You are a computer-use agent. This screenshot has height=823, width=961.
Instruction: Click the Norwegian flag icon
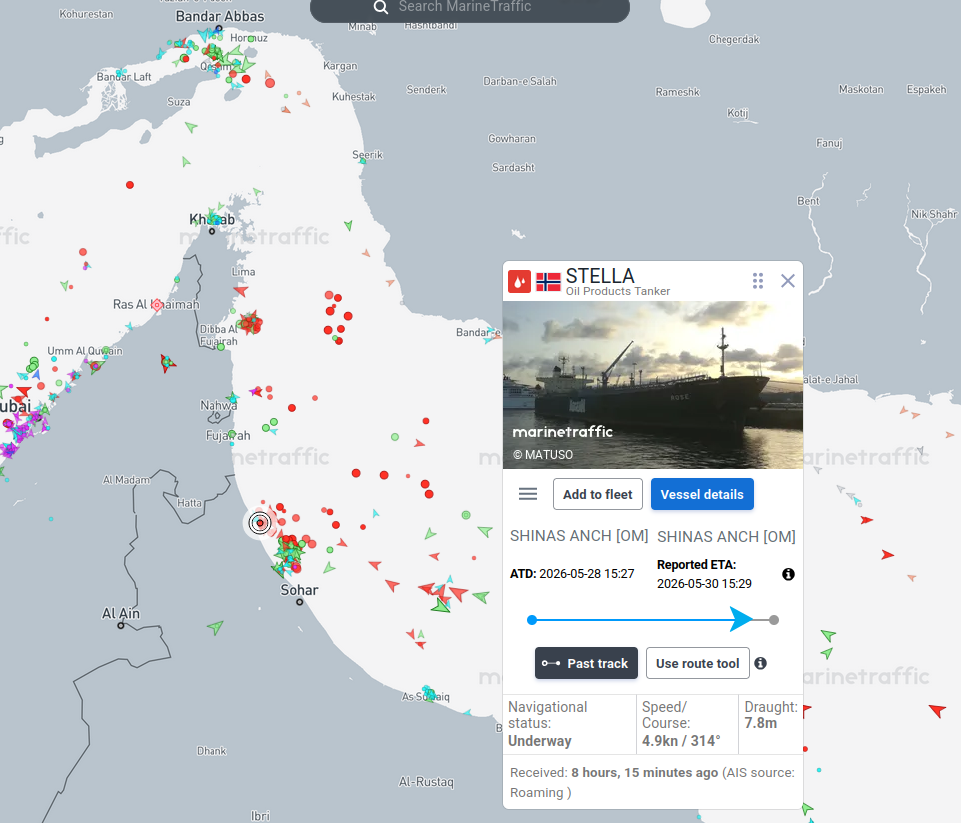click(x=548, y=282)
